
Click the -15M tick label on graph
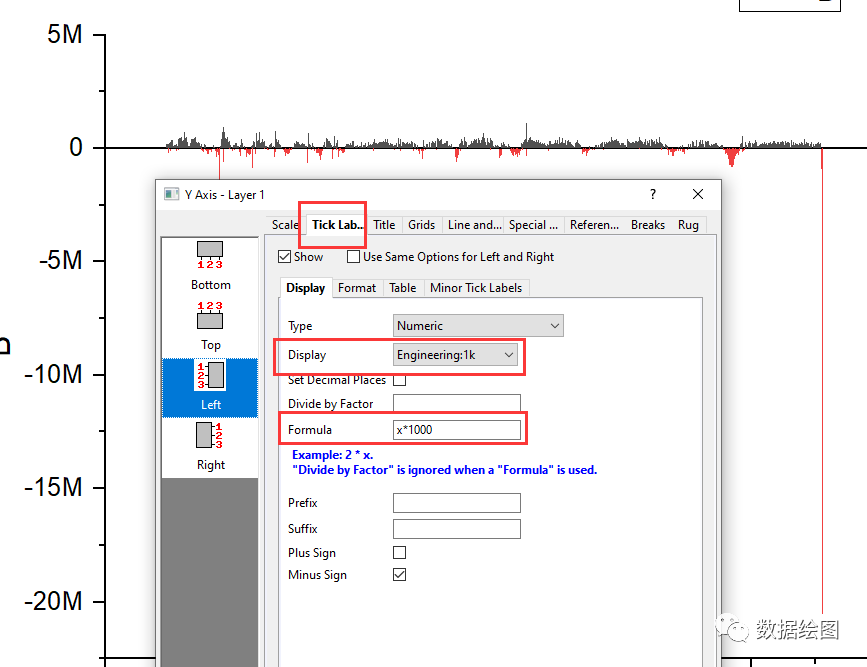[53, 487]
